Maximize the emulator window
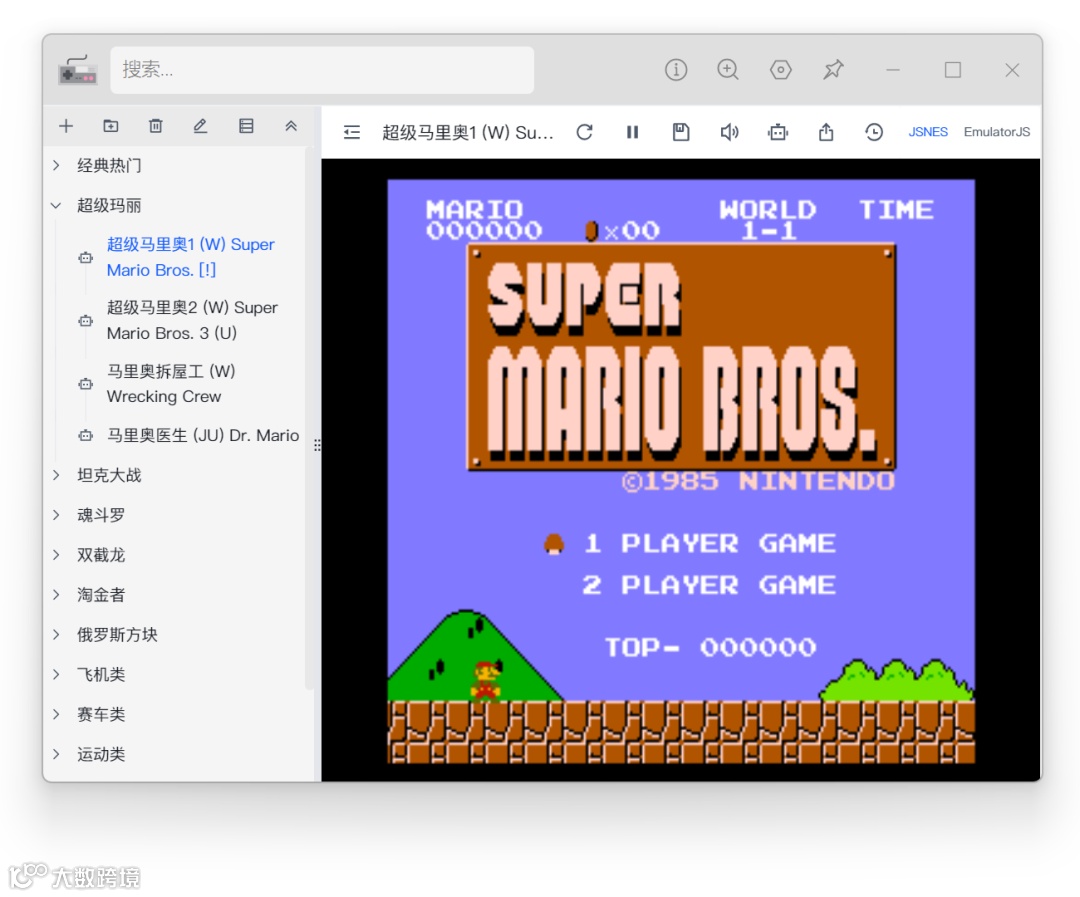 (x=953, y=70)
